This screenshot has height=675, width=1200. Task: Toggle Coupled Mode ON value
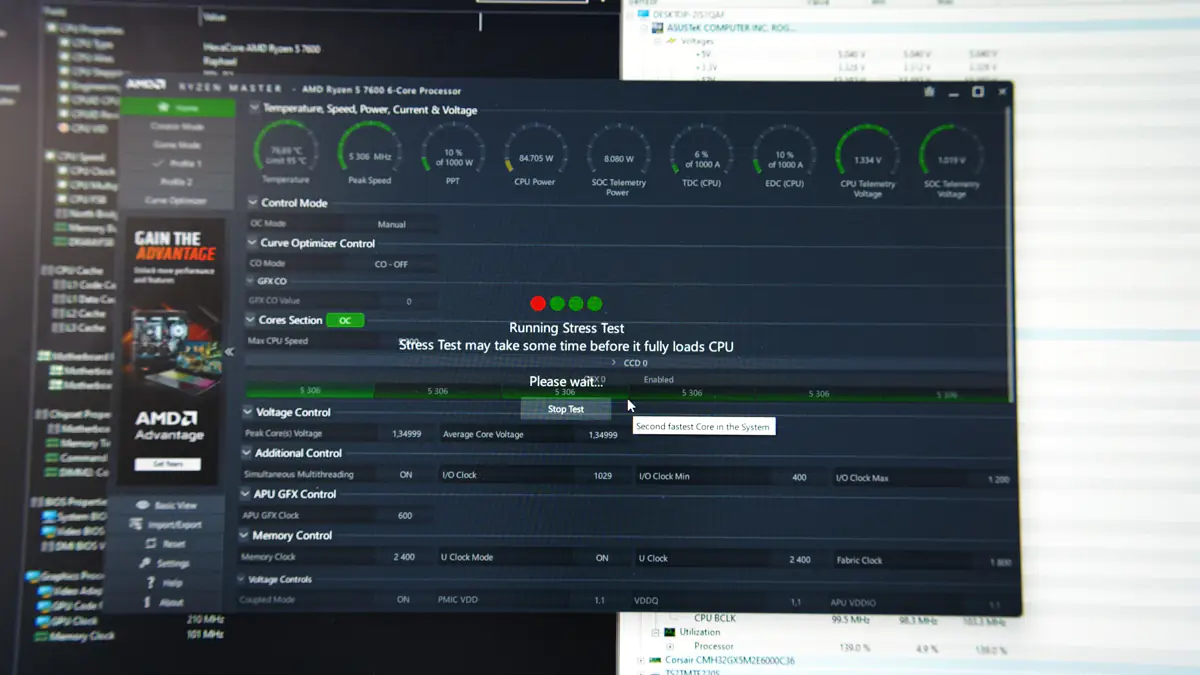coord(403,599)
